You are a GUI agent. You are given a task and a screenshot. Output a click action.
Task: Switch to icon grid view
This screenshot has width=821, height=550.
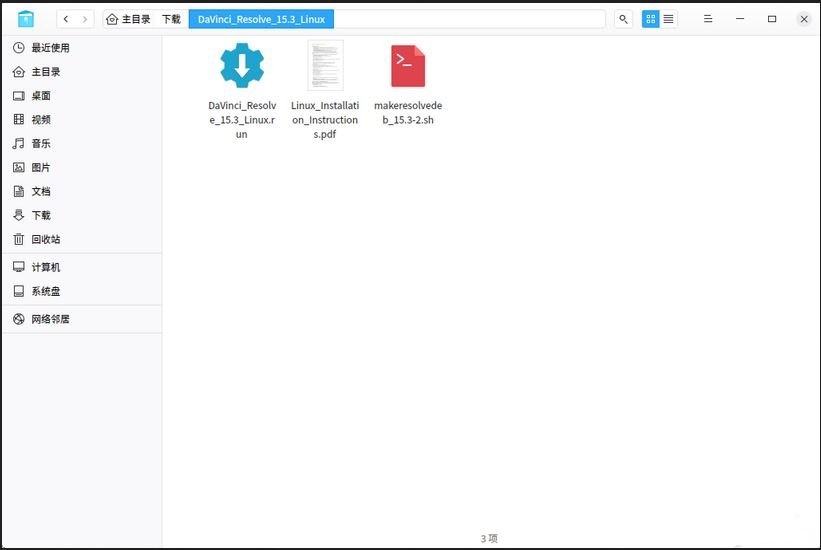[x=651, y=19]
